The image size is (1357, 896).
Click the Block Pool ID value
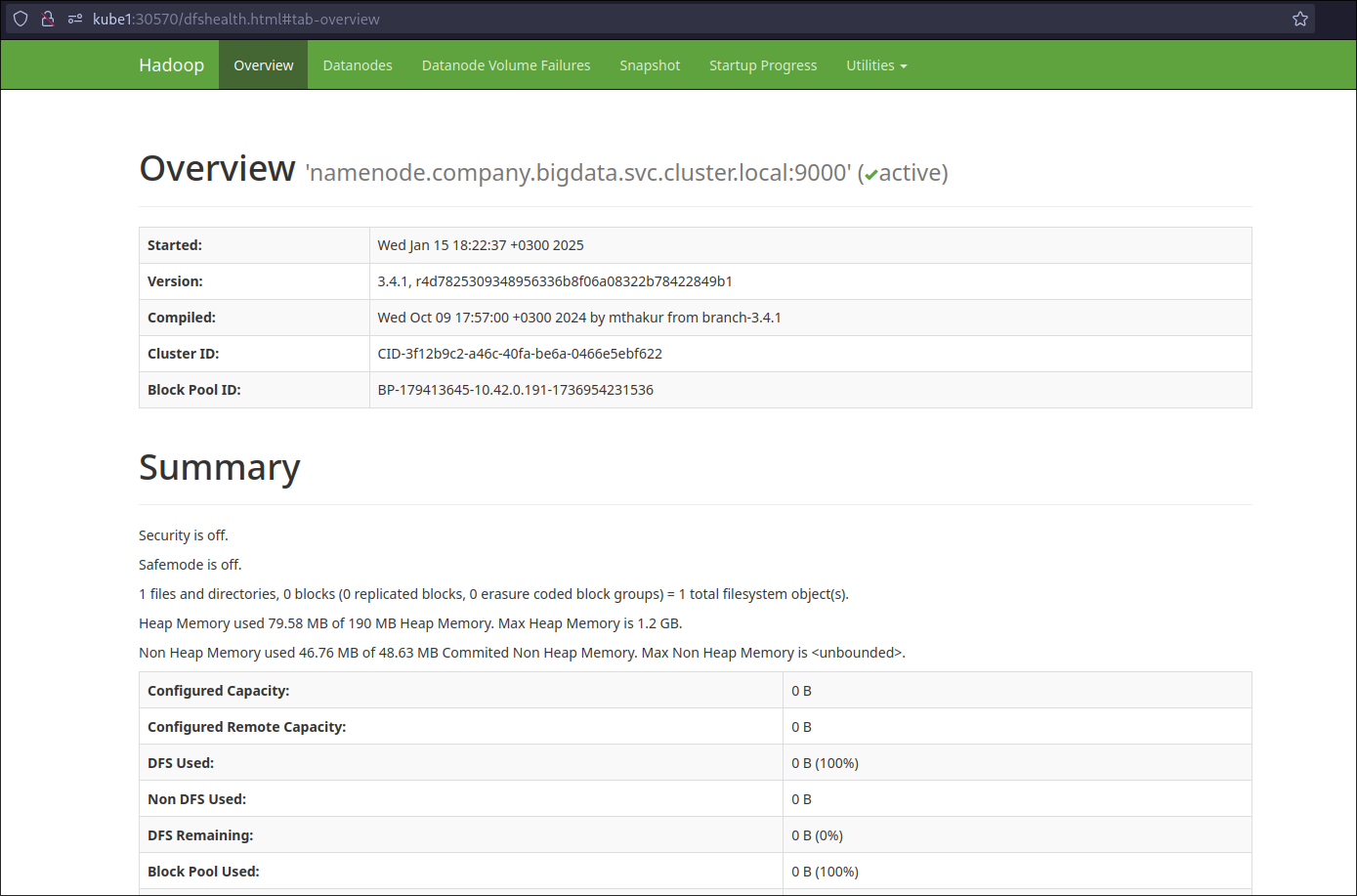click(516, 390)
